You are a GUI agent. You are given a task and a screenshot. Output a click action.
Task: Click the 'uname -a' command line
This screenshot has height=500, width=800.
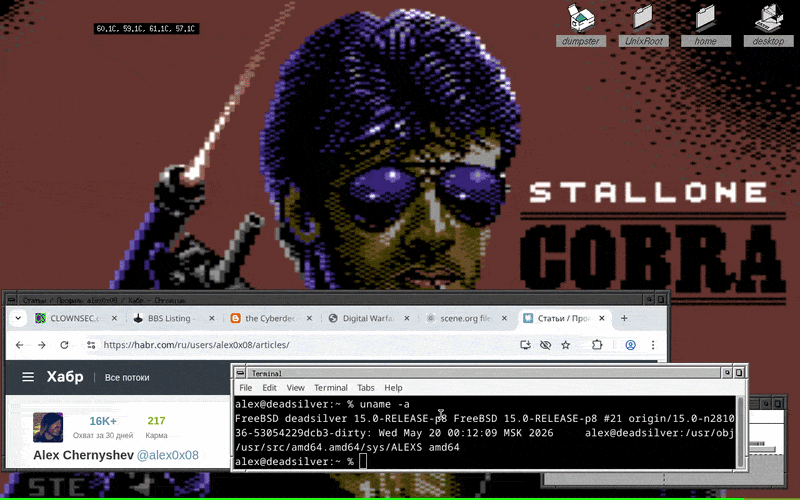point(322,404)
